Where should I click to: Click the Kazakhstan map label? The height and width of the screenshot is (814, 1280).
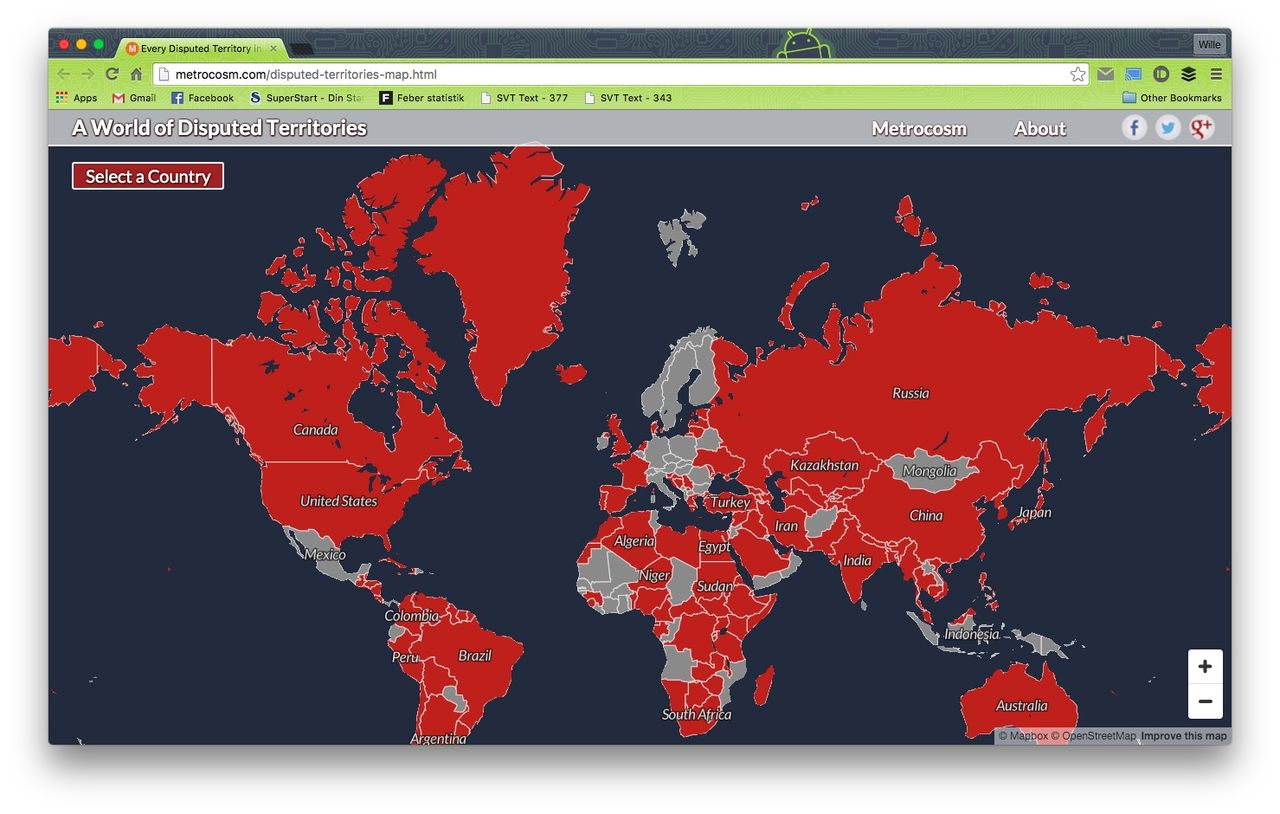pos(824,465)
